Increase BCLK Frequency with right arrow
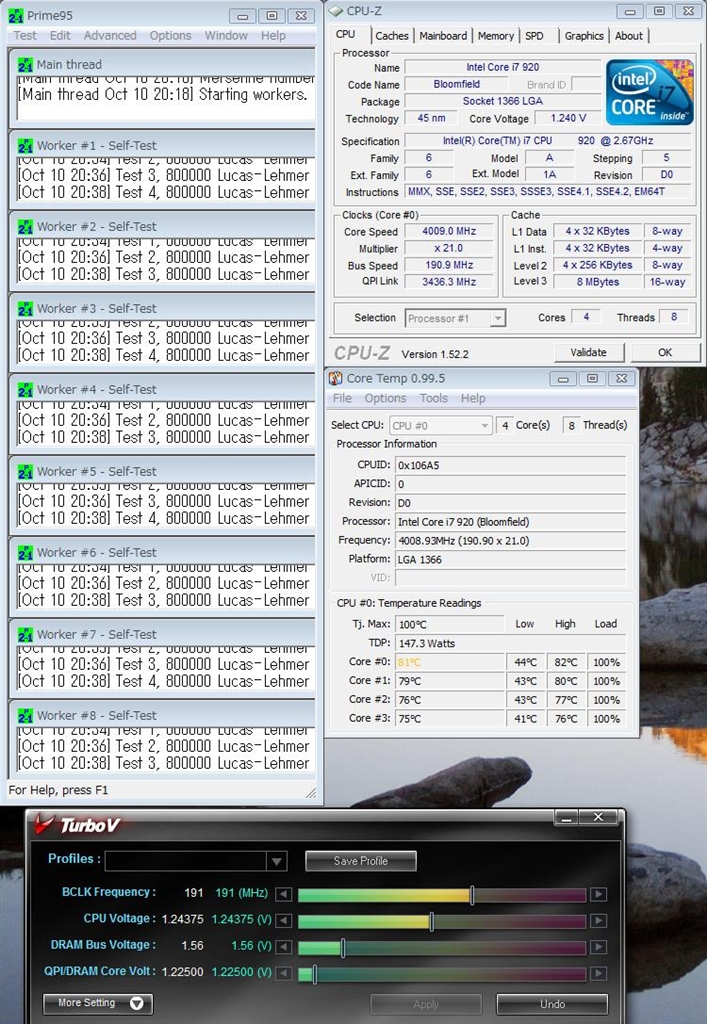Screen dimensions: 707x1024 pyautogui.click(x=599, y=894)
